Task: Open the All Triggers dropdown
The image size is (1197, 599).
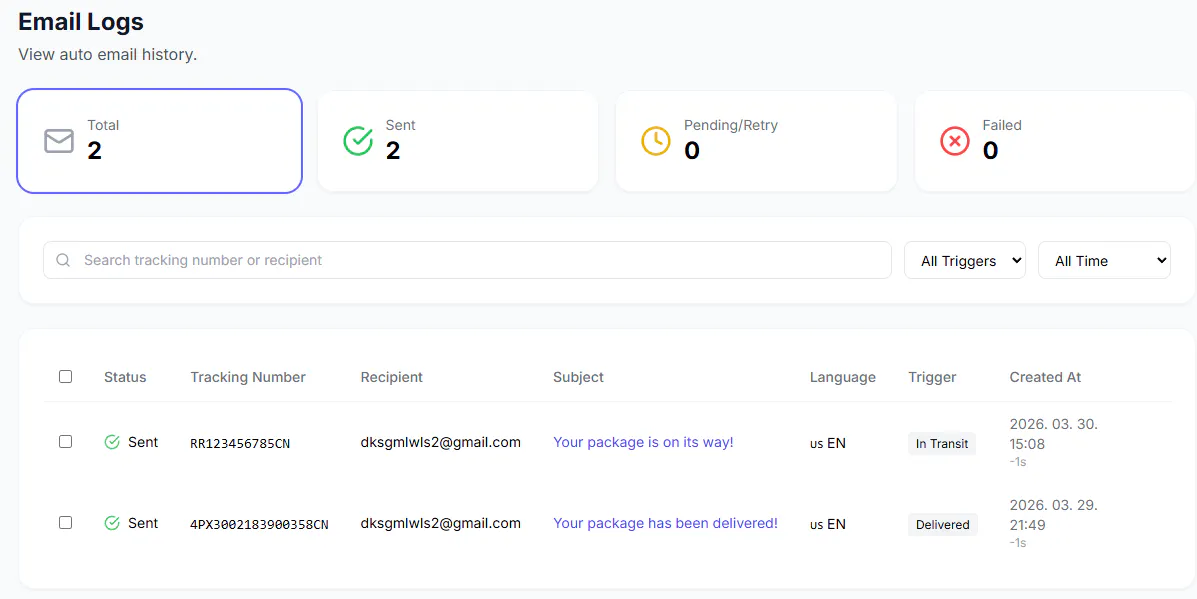Action: (x=965, y=260)
